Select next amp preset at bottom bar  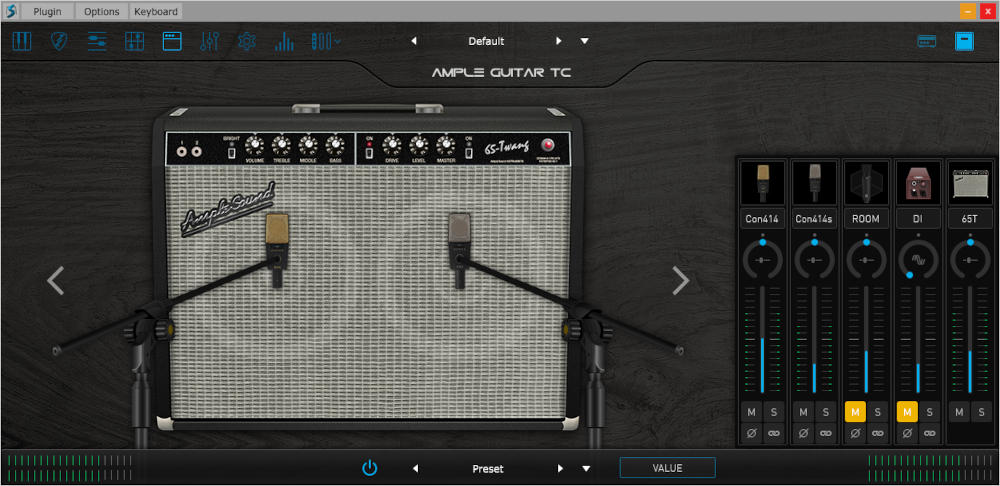click(561, 469)
